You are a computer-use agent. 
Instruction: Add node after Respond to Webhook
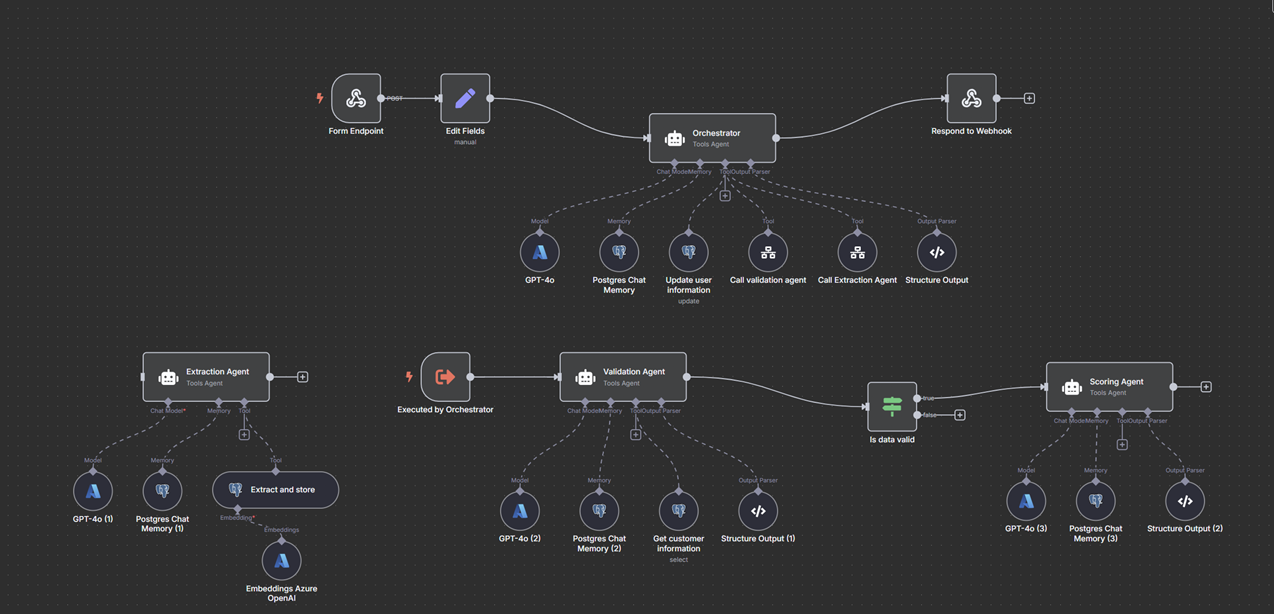[1029, 98]
